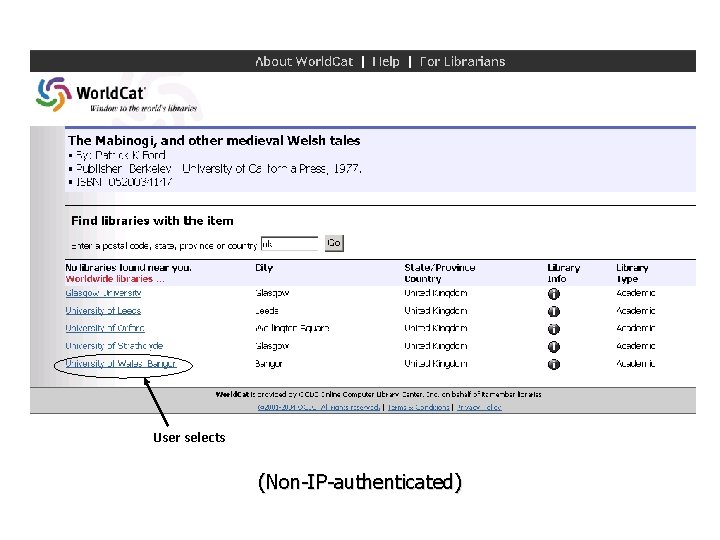Click the postal code or country input field
Viewport: 720px width, 540px height.
[x=289, y=243]
